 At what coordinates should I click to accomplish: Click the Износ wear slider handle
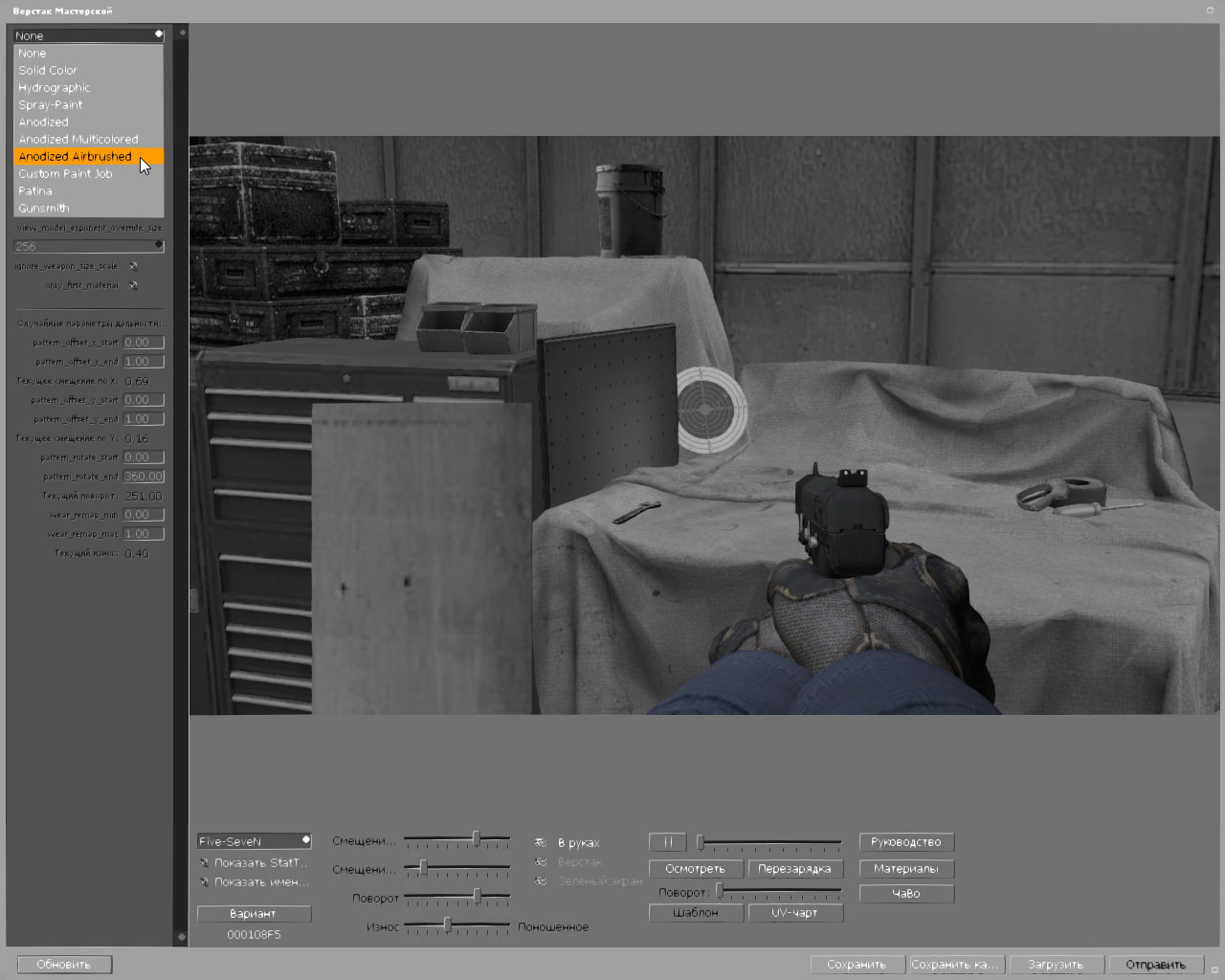click(447, 924)
